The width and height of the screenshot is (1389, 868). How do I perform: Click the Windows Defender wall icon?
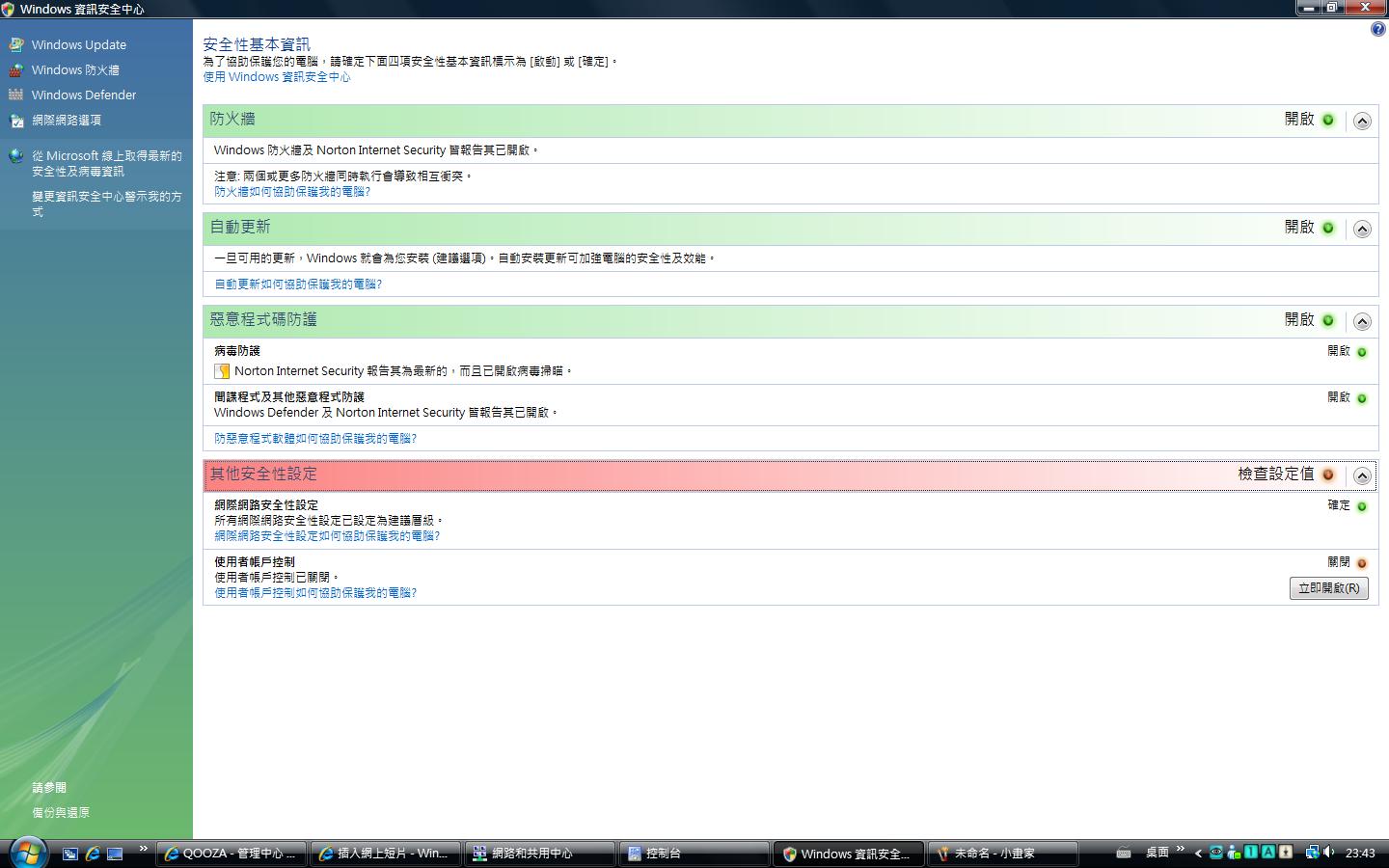click(16, 95)
